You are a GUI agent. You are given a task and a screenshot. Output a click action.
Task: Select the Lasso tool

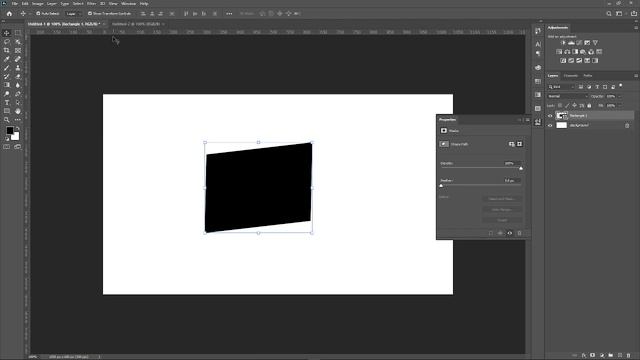coord(7,42)
